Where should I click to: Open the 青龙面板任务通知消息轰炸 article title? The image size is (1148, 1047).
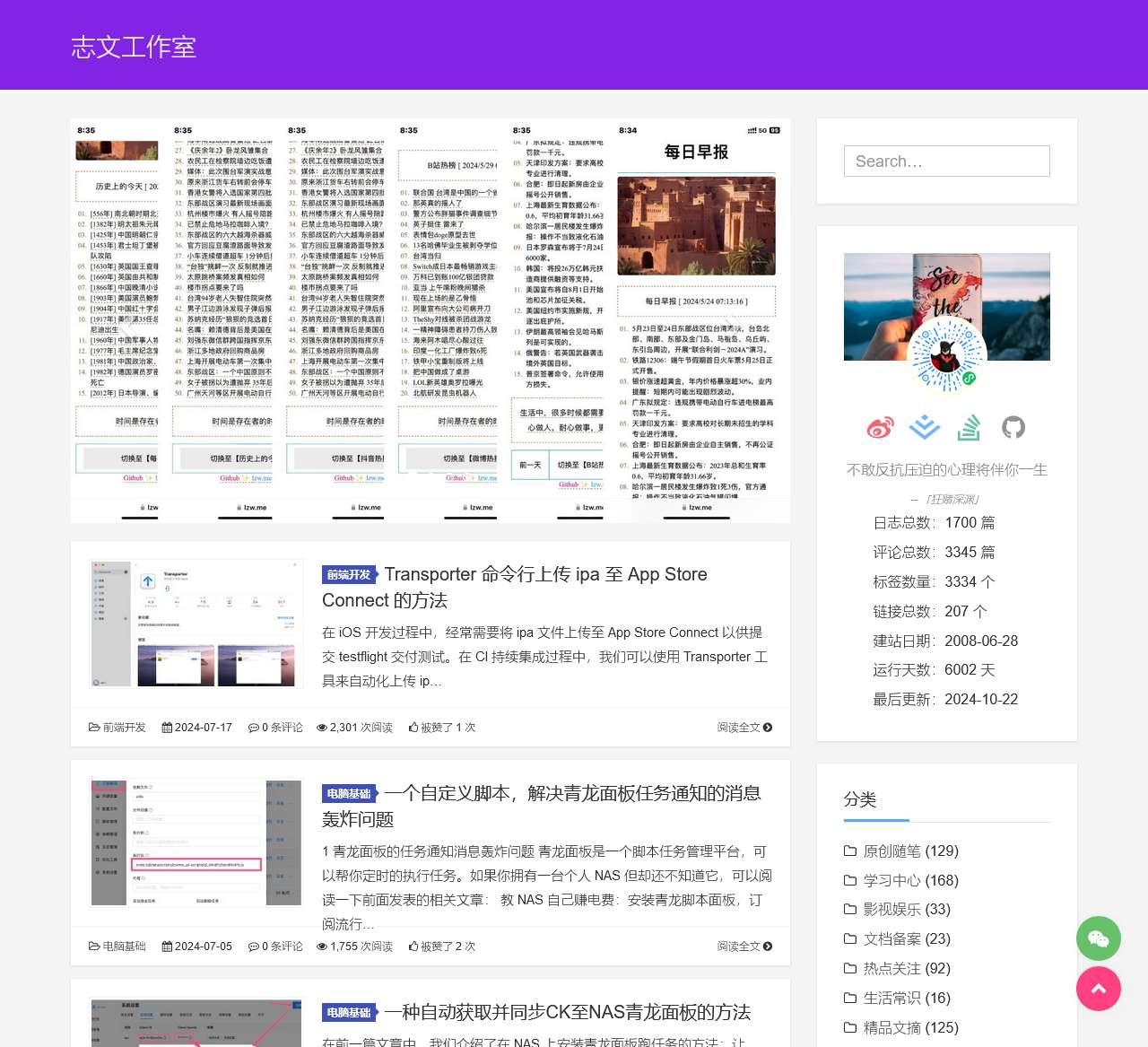(x=542, y=807)
